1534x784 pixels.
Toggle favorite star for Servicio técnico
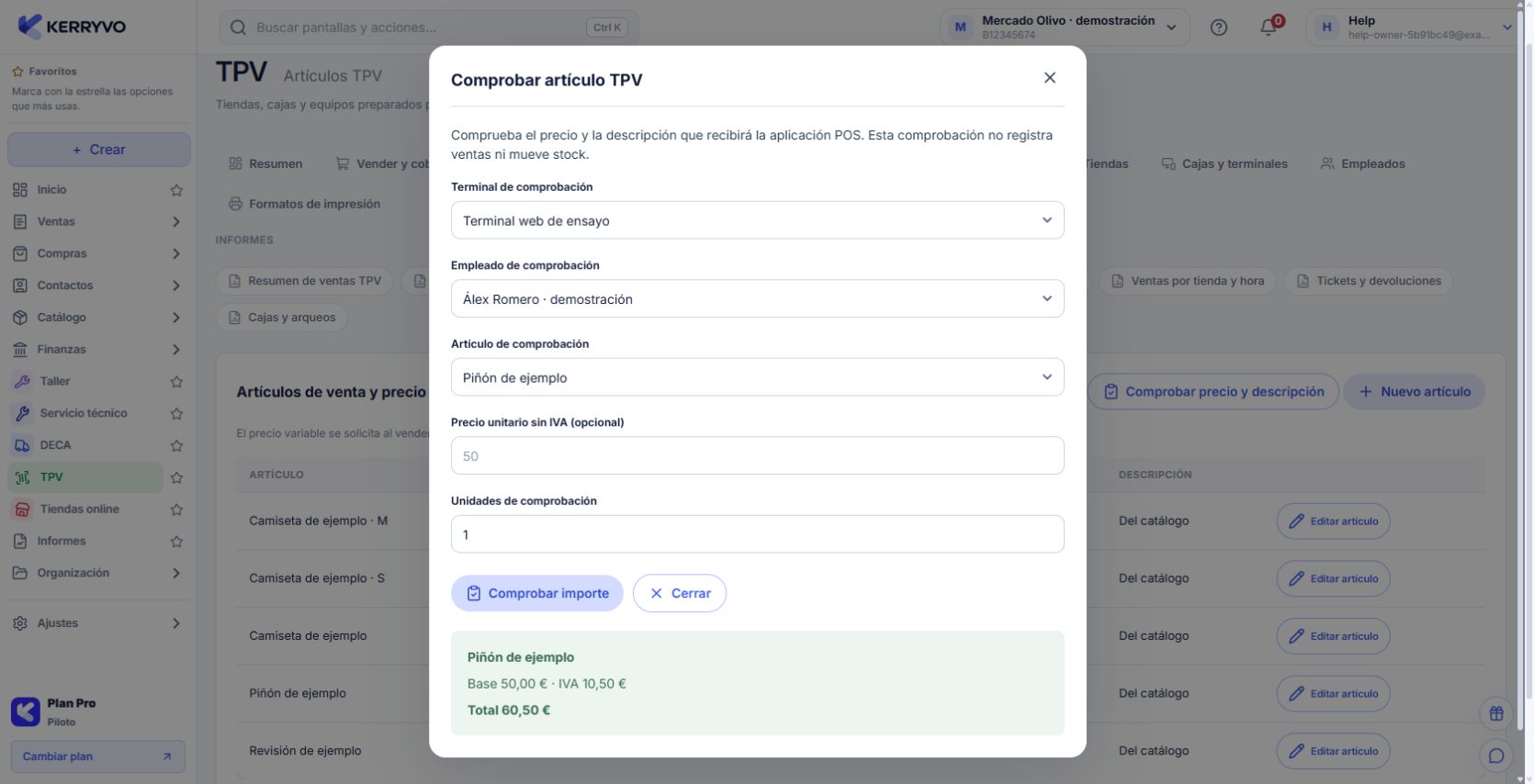176,414
